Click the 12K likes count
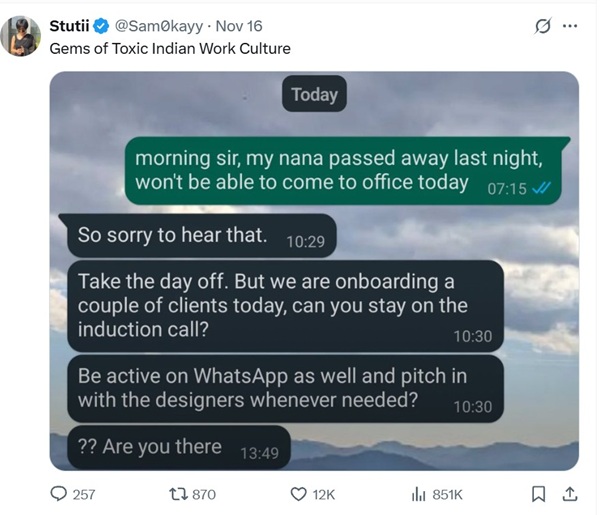Image resolution: width=600 pixels, height=515 pixels. pyautogui.click(x=325, y=494)
